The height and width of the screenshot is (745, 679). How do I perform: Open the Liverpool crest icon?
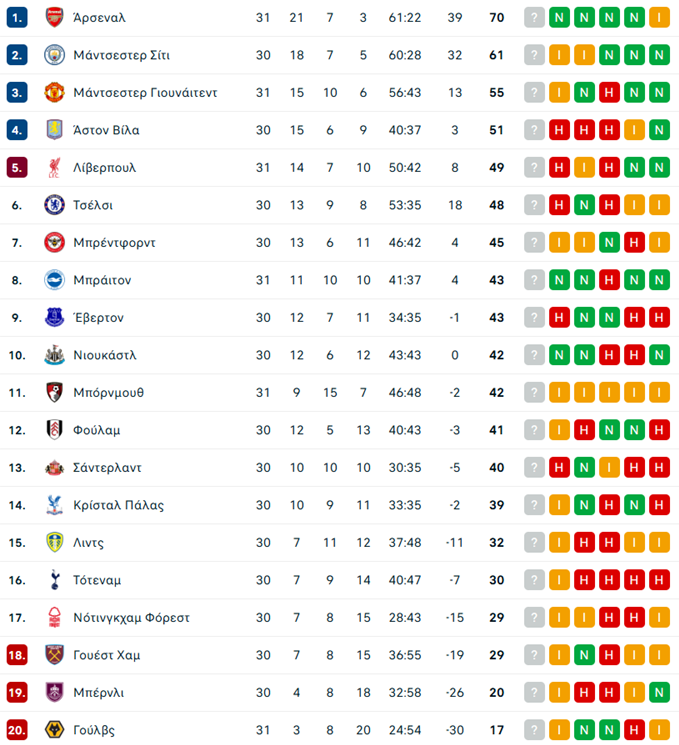point(54,168)
